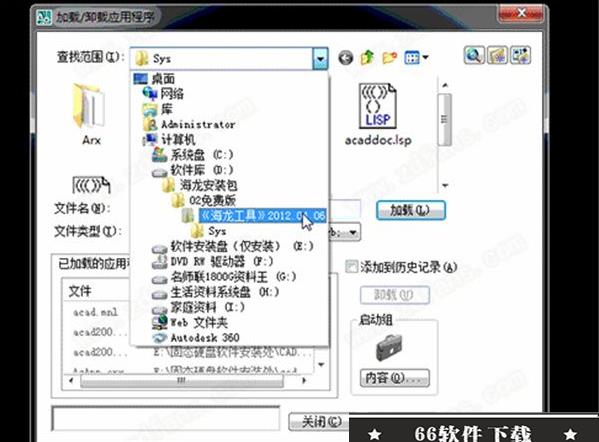
Task: Select the 海龙安装包 folder
Action: click(199, 186)
